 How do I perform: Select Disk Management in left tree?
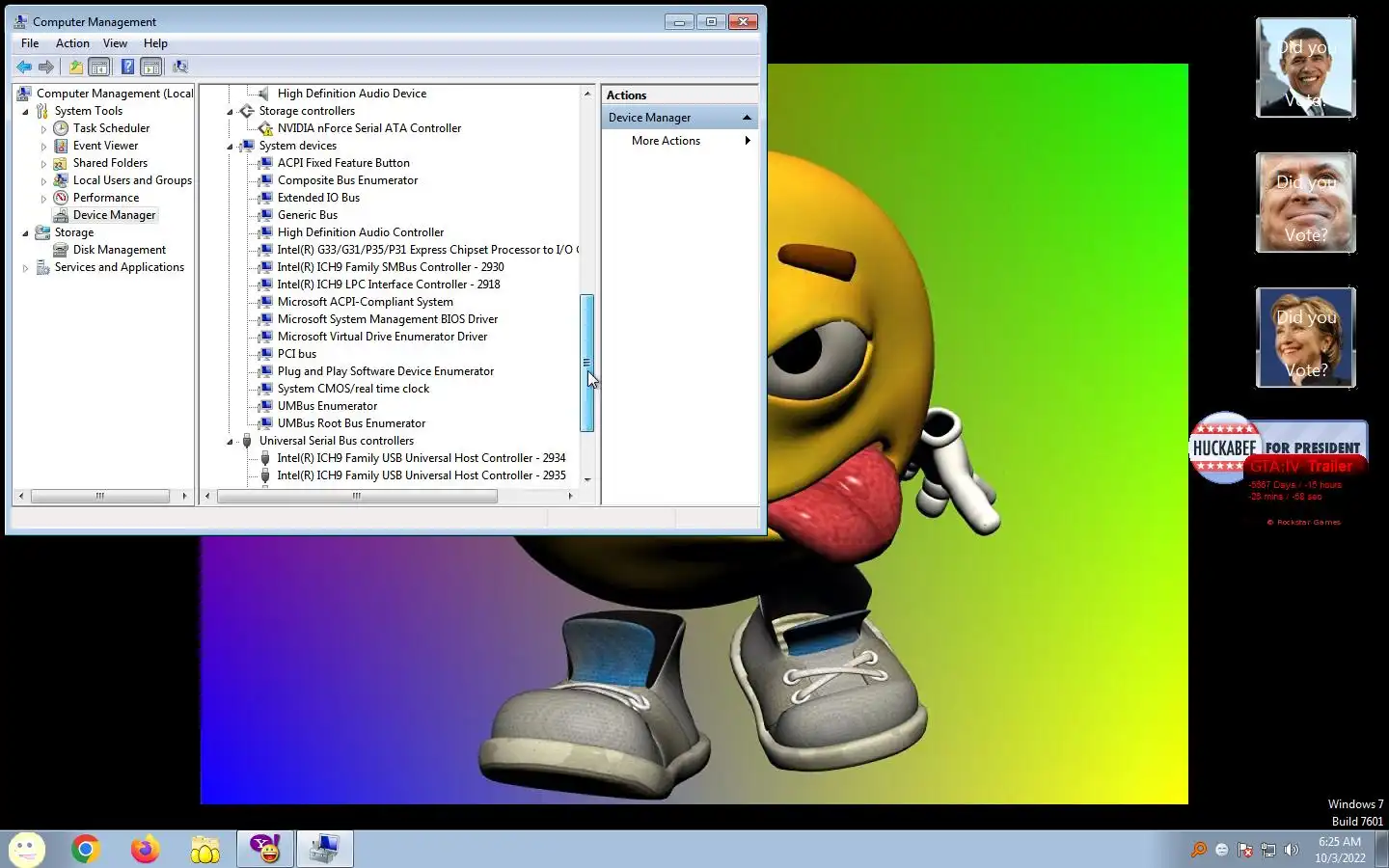click(x=120, y=250)
